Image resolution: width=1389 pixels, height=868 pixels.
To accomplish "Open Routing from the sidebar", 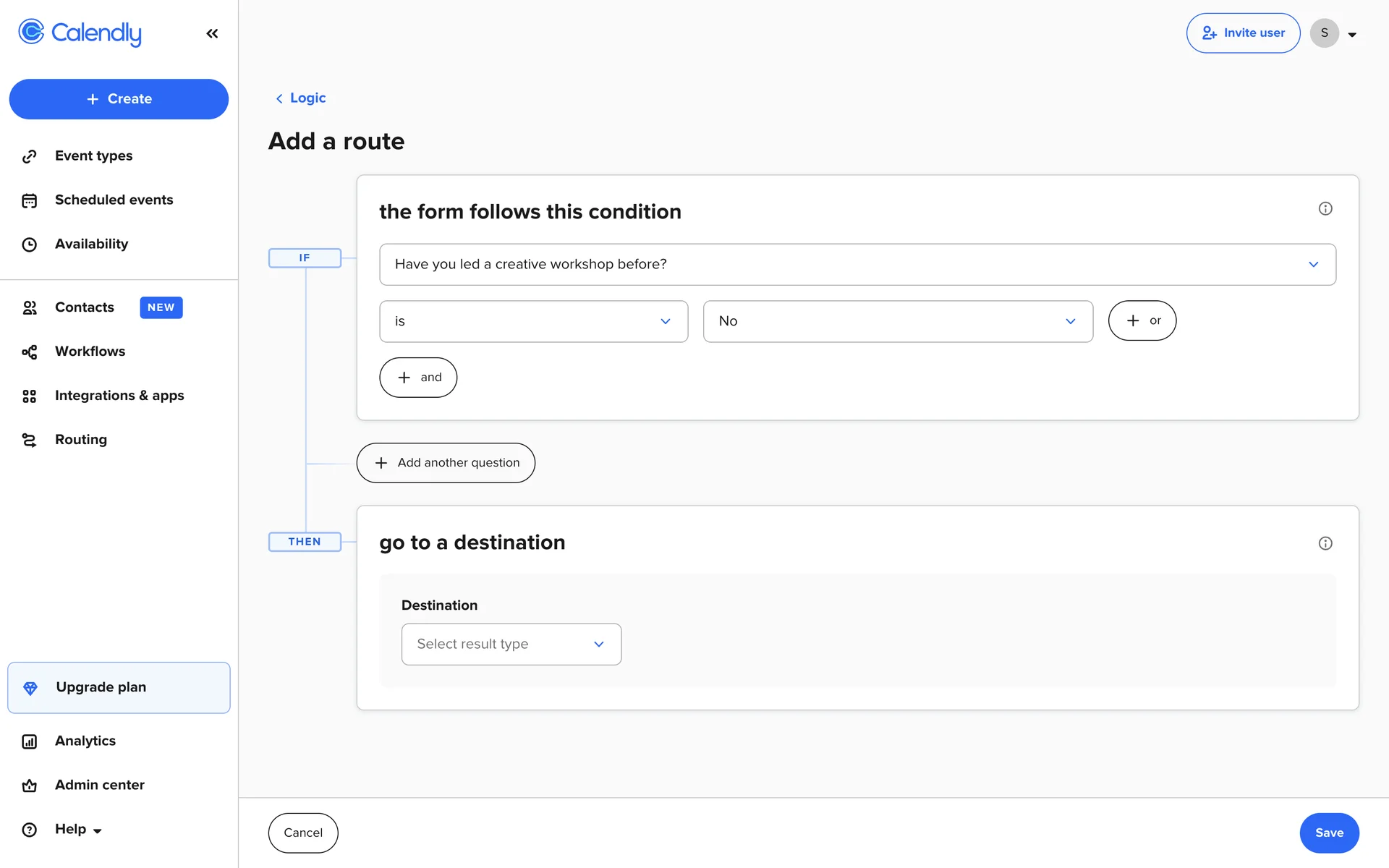I will click(x=80, y=440).
